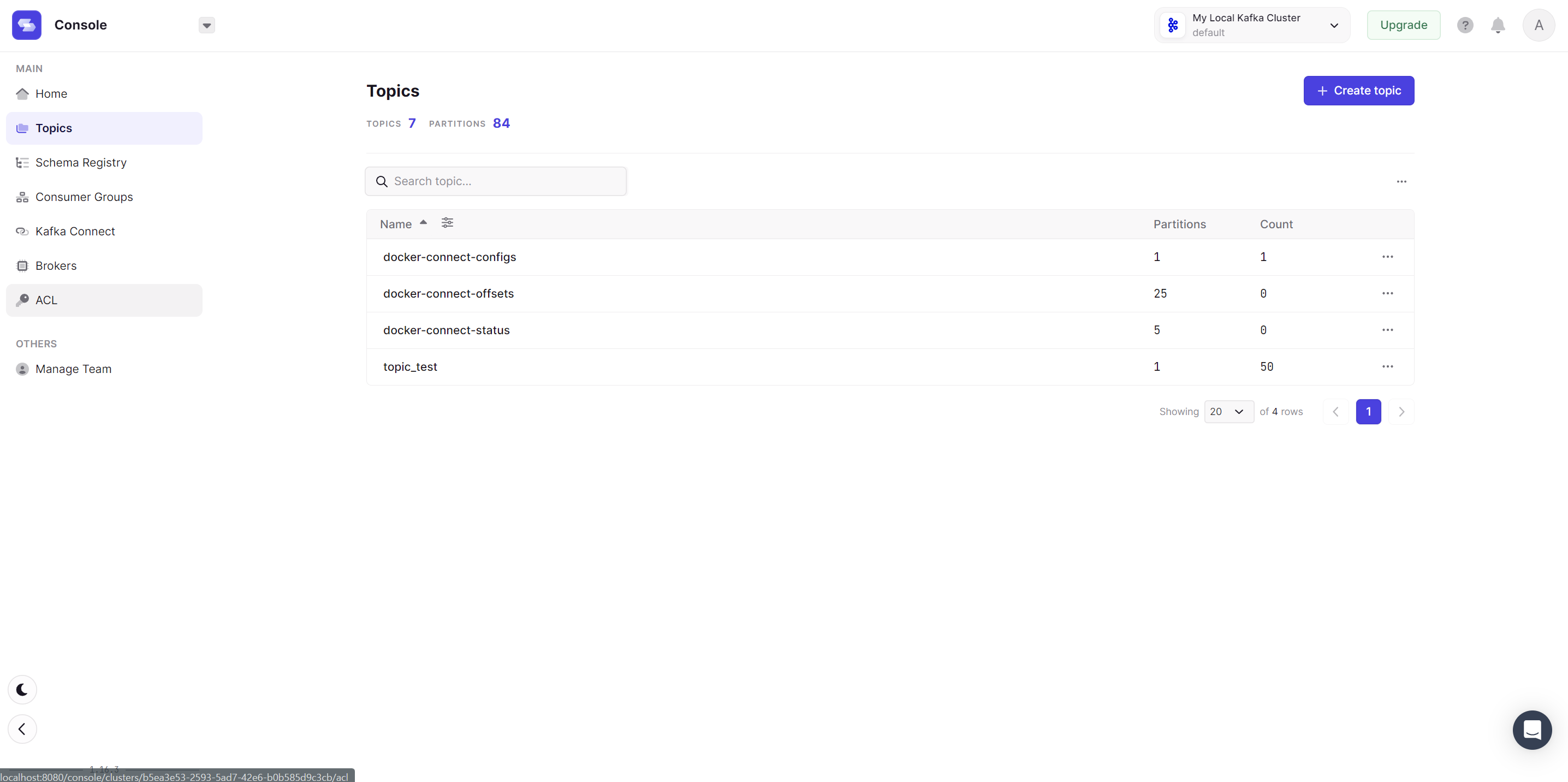
Task: Open the docker-connect-configs topic
Action: (449, 257)
